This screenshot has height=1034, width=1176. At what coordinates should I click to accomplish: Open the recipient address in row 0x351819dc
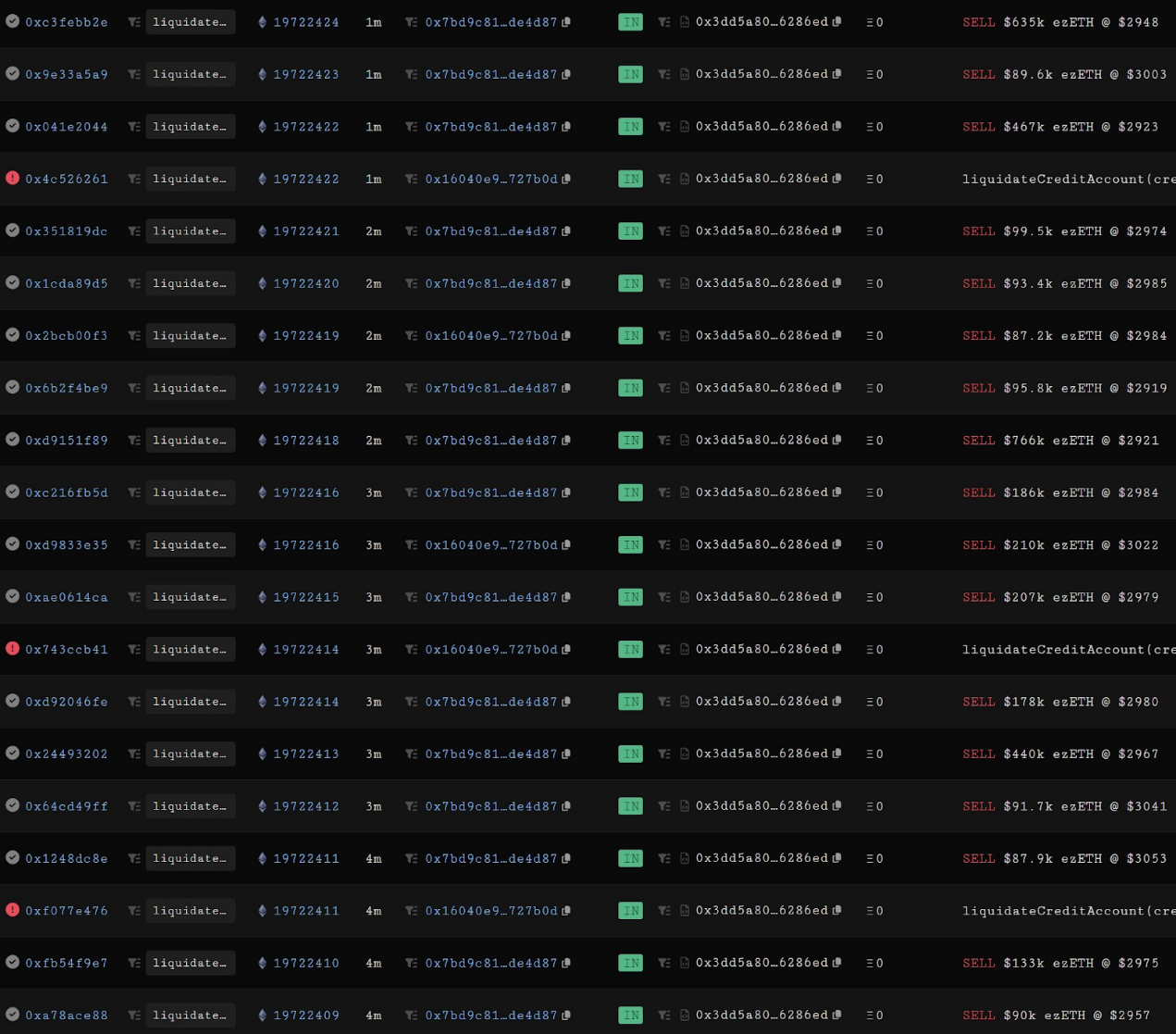tap(761, 231)
